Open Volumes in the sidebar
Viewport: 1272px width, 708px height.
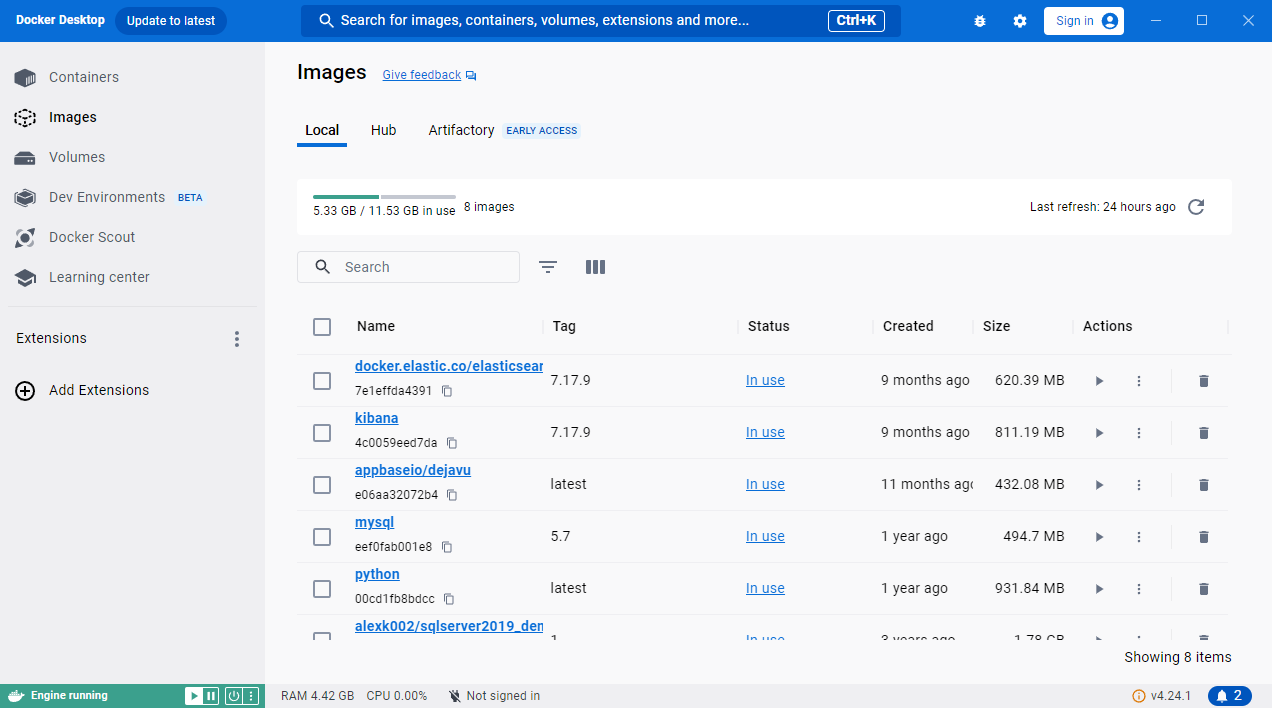77,157
